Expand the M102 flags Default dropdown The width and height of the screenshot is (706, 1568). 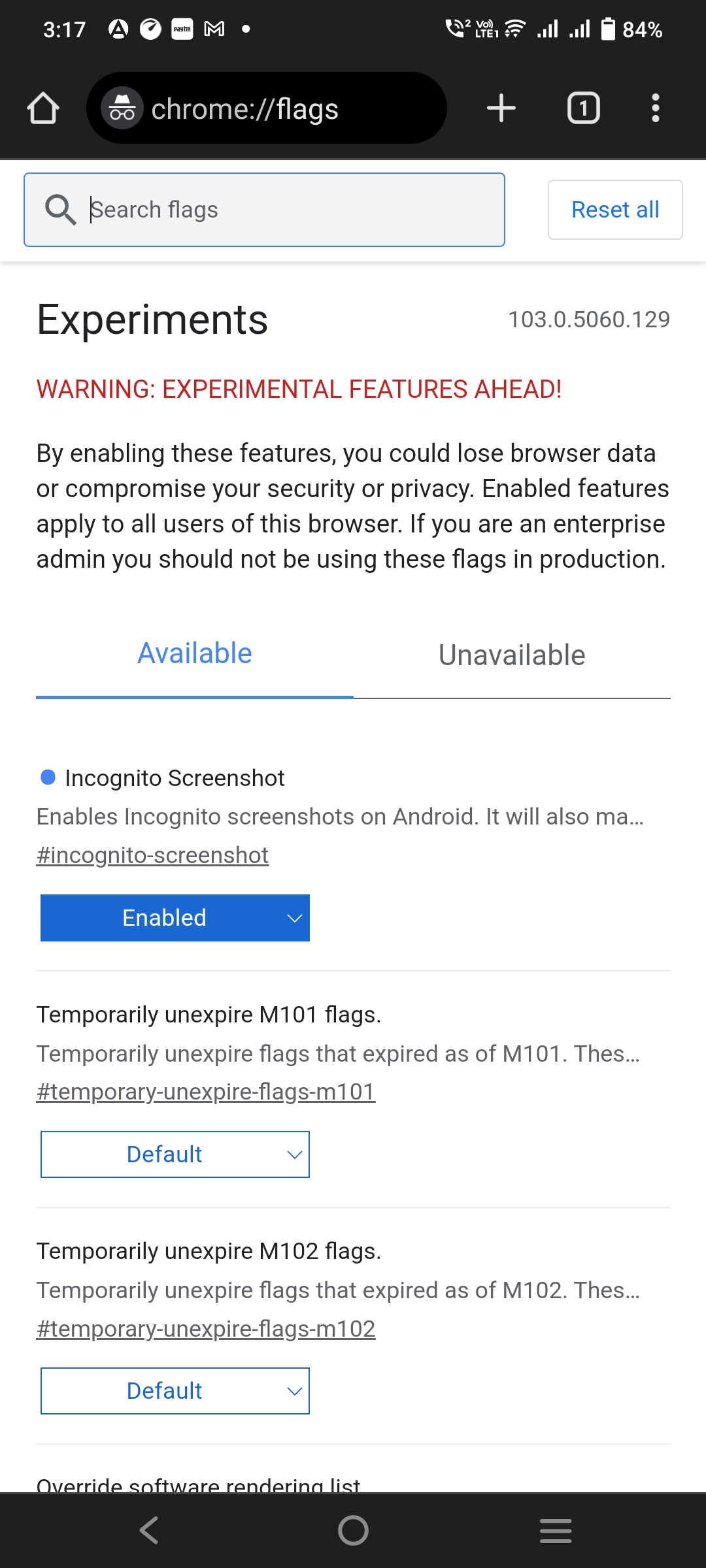tap(175, 1391)
